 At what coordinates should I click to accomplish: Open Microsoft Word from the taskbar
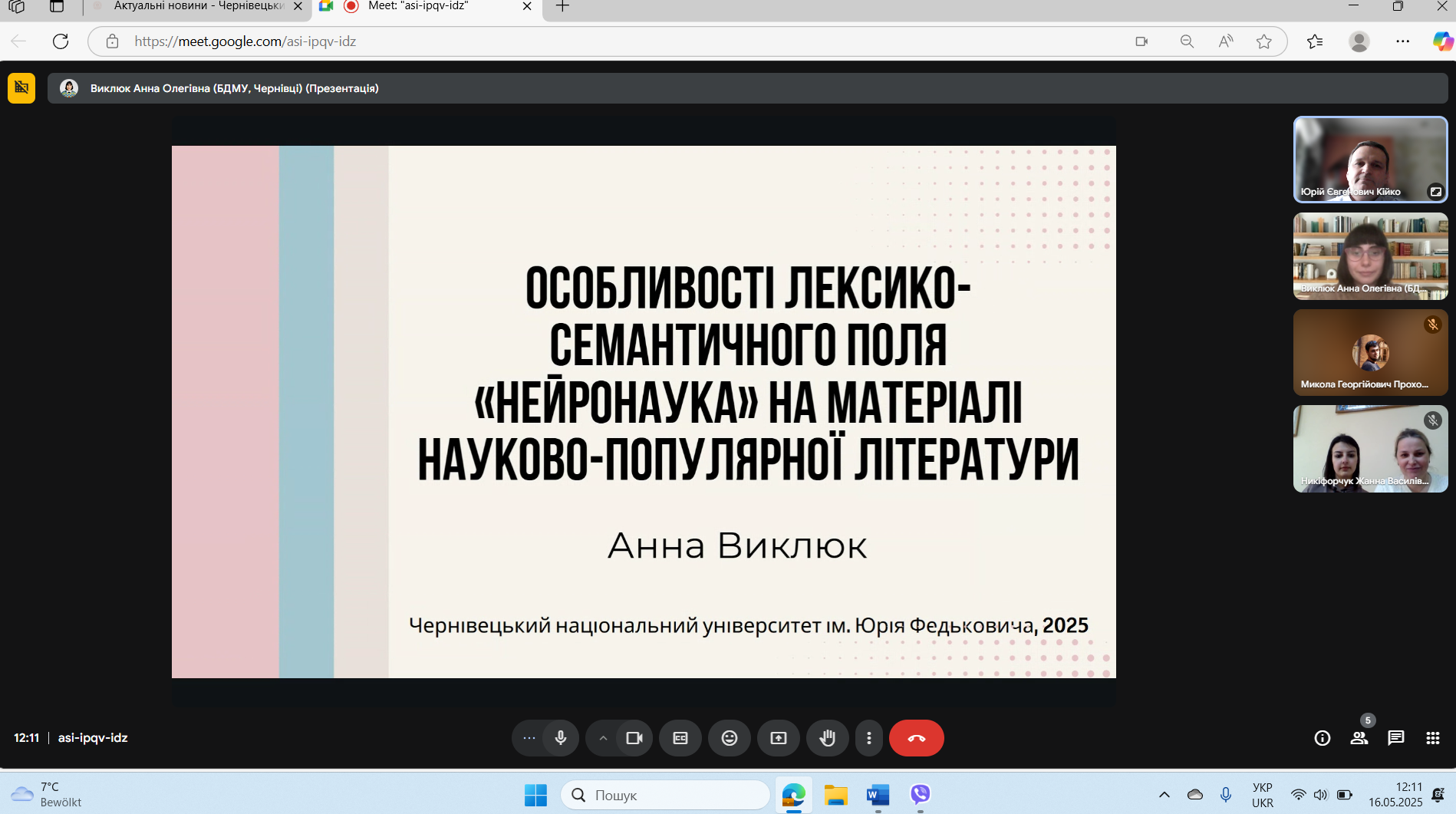878,795
